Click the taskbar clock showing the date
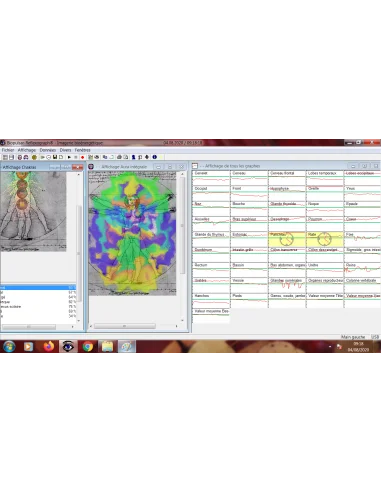Image resolution: width=381 pixels, height=492 pixels. [x=358, y=347]
